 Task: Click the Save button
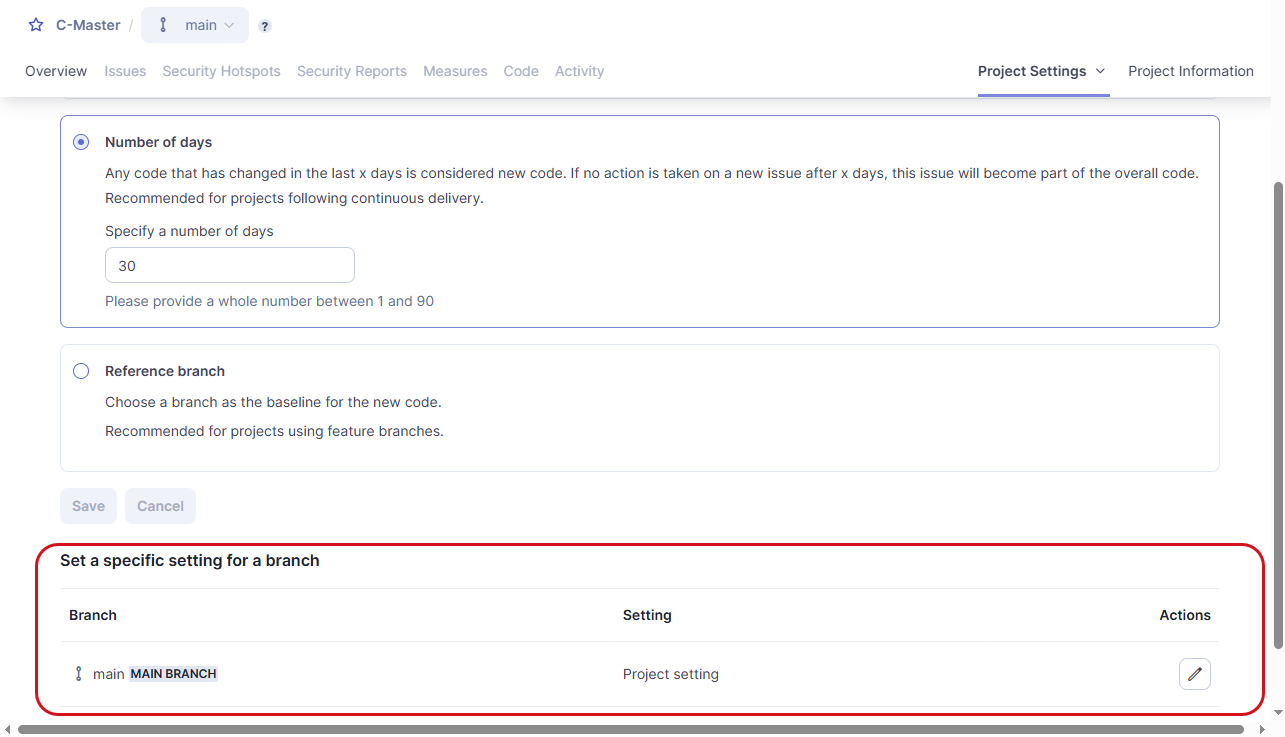coord(88,506)
